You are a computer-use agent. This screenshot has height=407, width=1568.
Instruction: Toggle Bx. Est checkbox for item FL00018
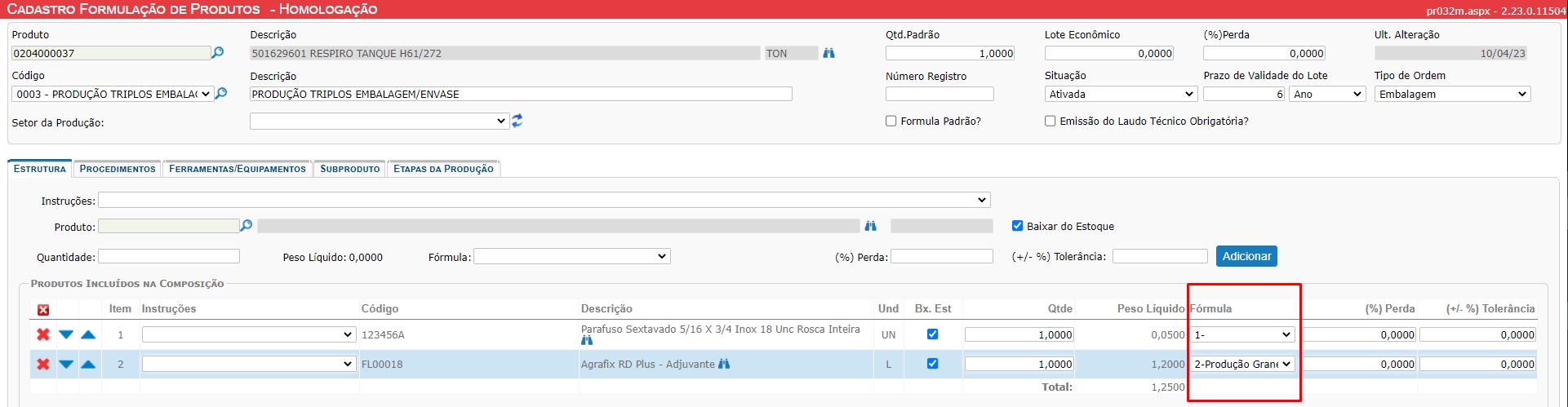pyautogui.click(x=932, y=364)
